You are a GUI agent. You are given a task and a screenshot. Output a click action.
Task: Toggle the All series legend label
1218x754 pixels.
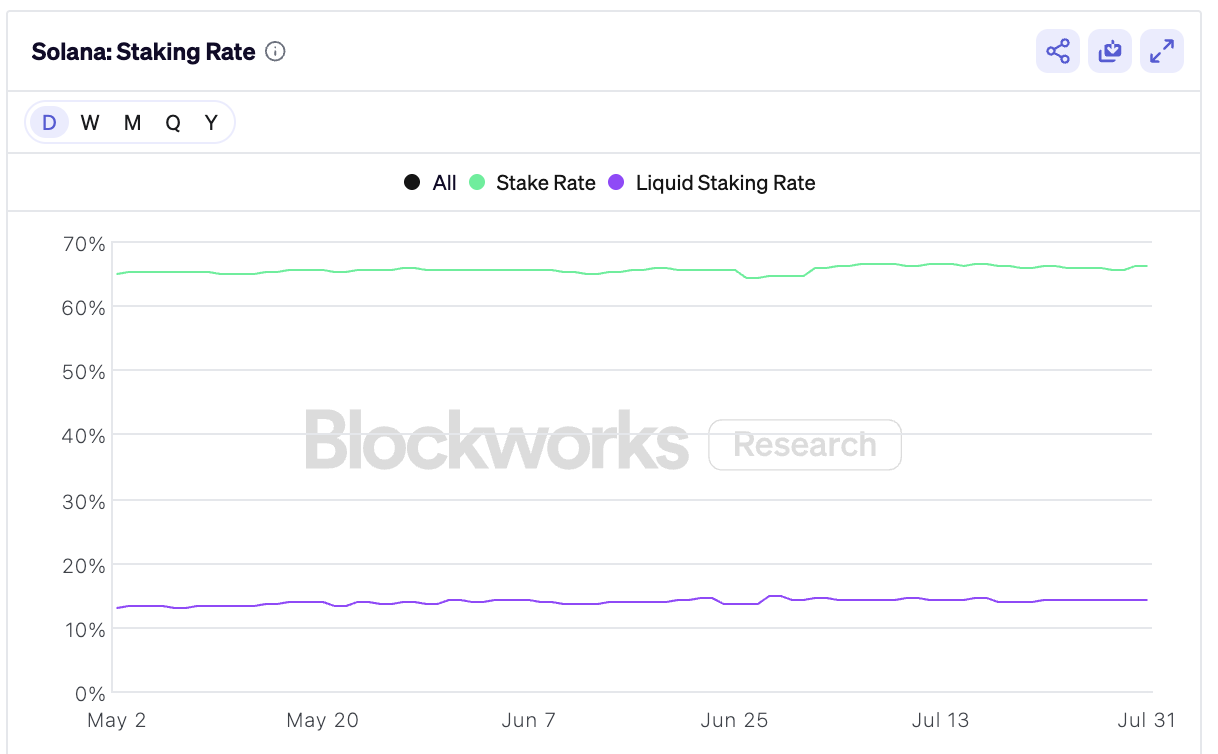tap(444, 183)
